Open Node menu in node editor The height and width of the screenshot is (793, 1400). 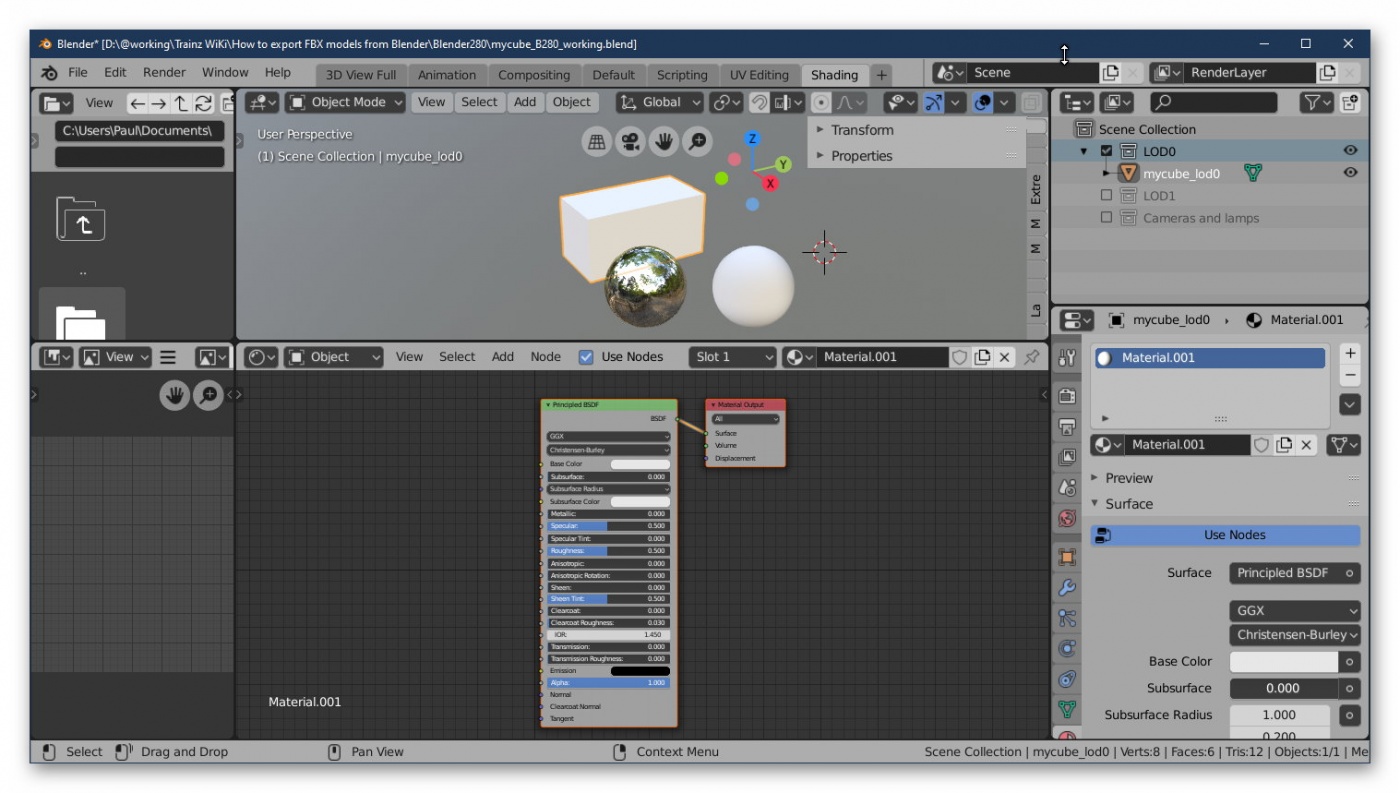(546, 357)
